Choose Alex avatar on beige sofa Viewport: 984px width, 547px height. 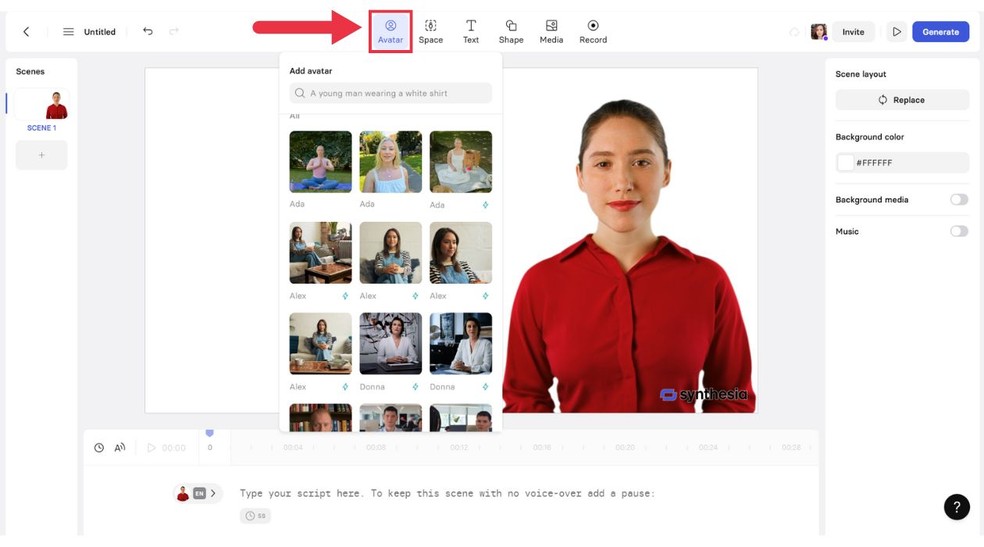(320, 343)
